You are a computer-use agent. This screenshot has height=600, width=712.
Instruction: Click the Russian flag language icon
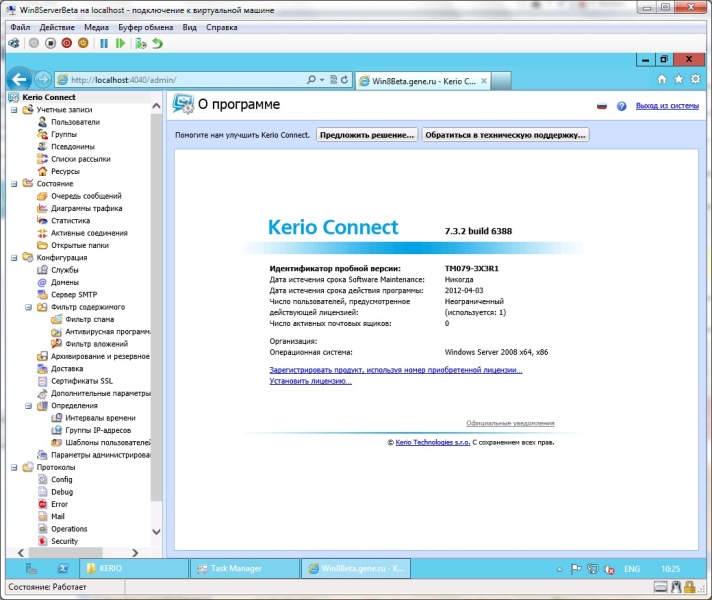pos(602,105)
